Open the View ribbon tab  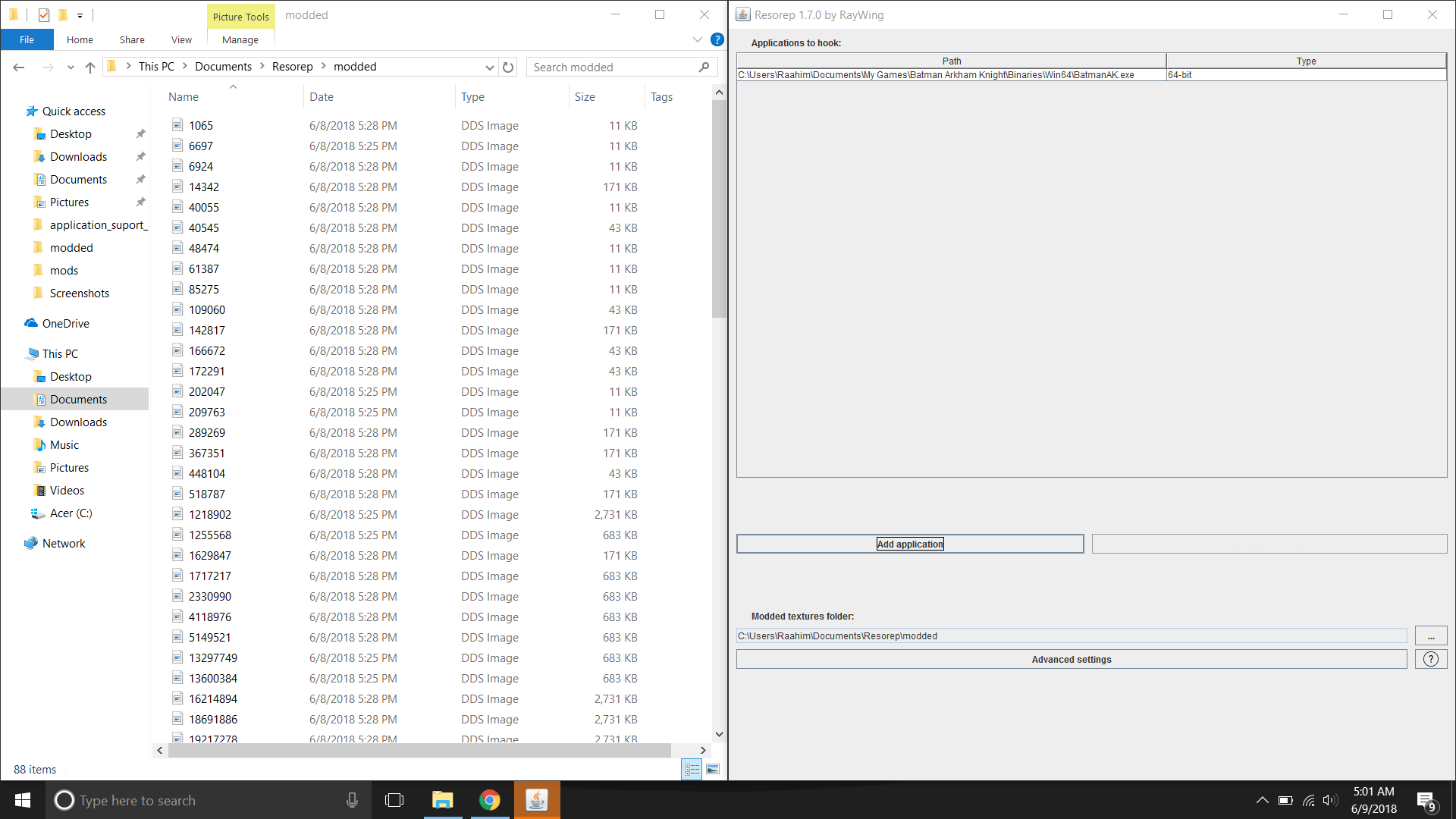tap(181, 39)
